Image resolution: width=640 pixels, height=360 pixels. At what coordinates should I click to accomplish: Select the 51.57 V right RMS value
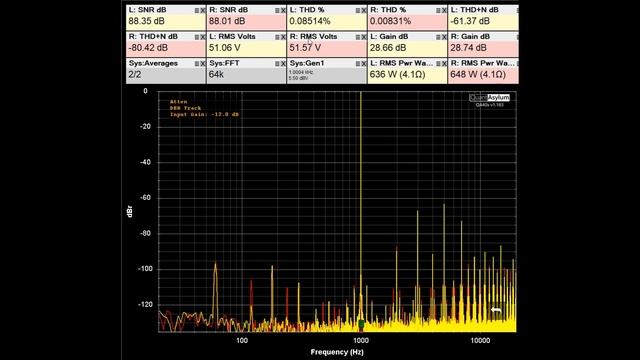[305, 48]
